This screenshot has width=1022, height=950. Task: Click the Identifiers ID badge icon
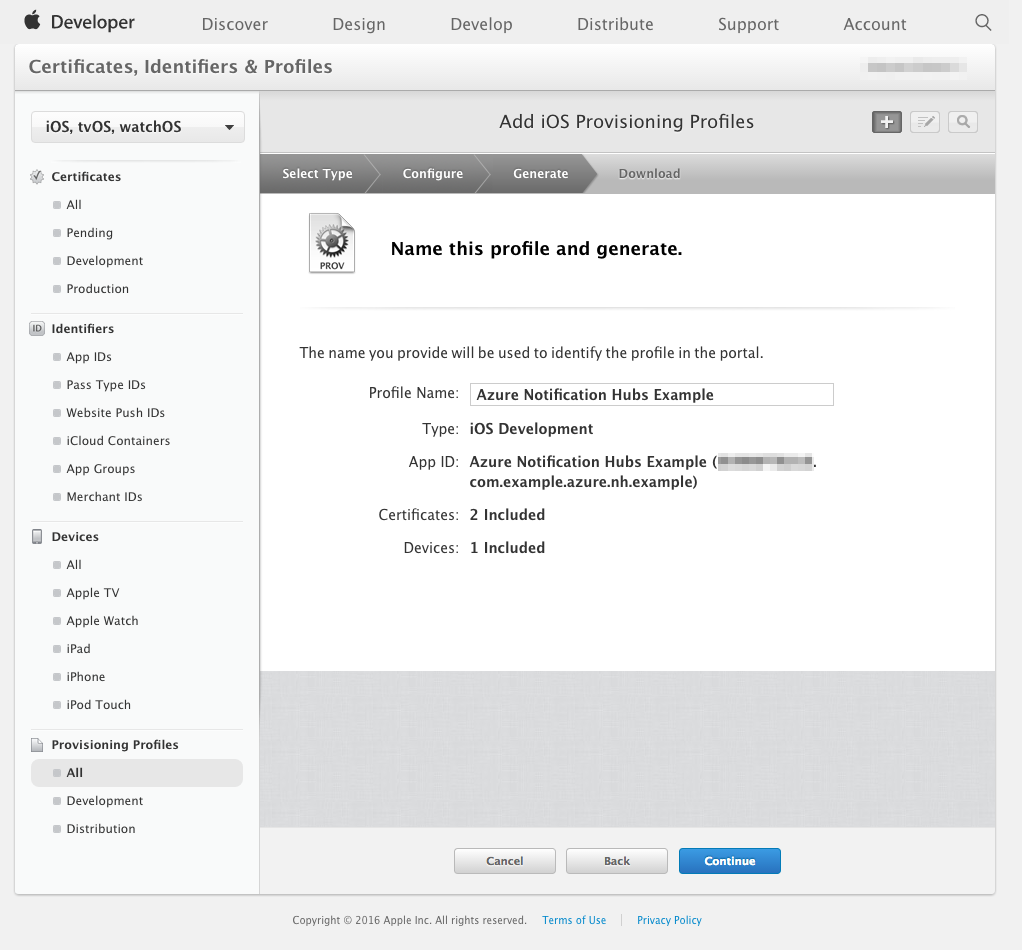(x=35, y=328)
